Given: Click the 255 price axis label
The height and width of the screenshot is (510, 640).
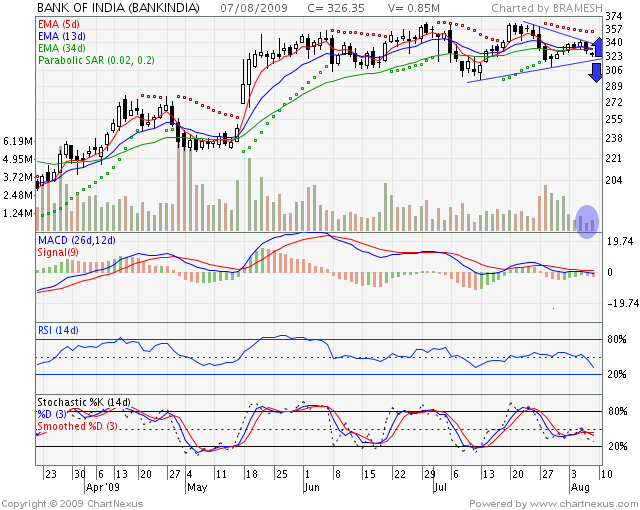Looking at the screenshot, I should (x=614, y=120).
